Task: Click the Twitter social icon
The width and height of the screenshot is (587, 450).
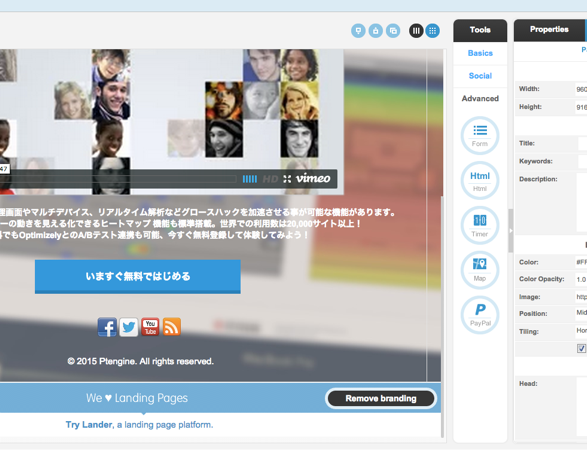Action: (x=129, y=327)
